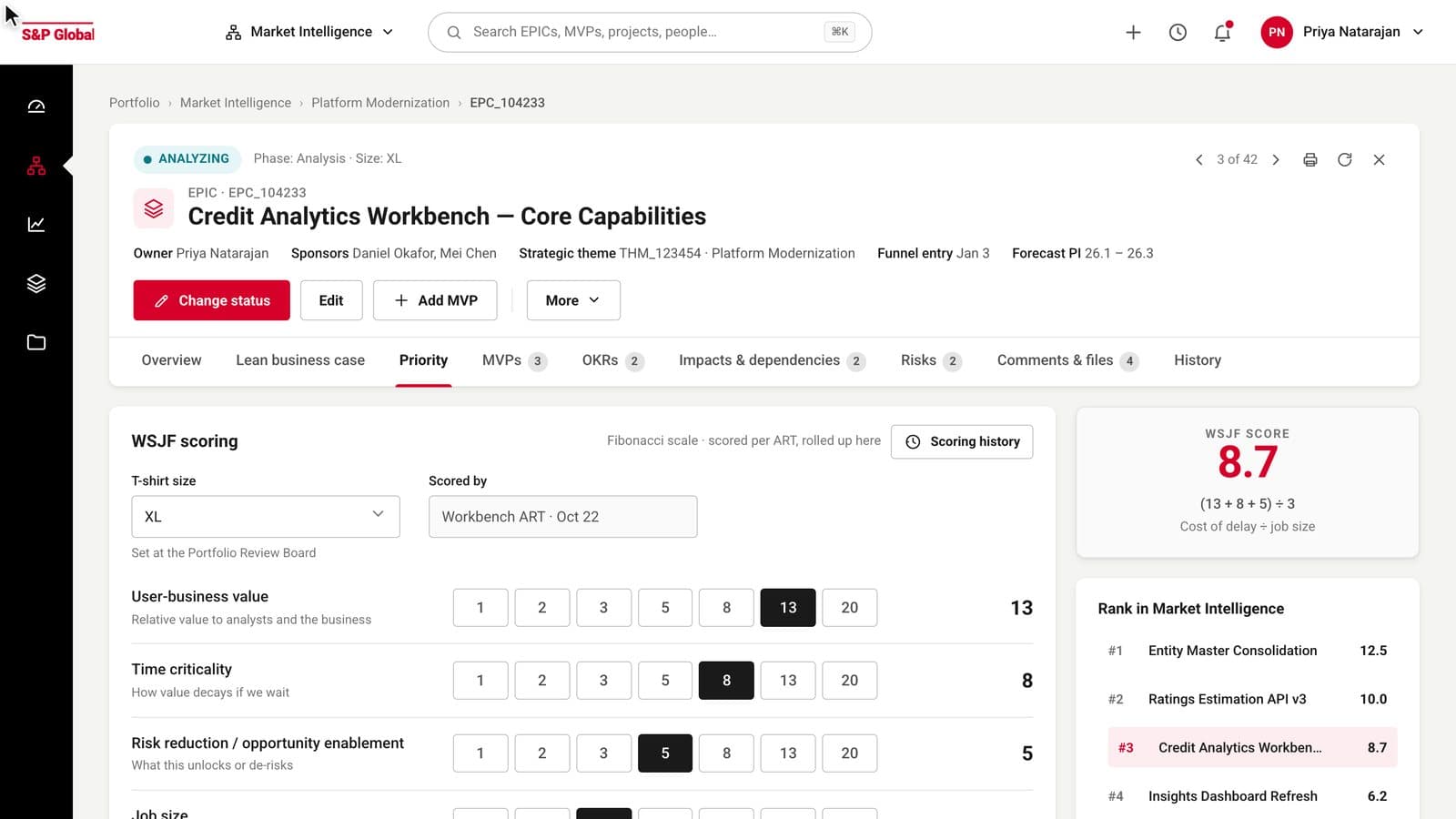This screenshot has width=1456, height=819.
Task: Click the epic layers icon beside title
Action: pos(154,208)
